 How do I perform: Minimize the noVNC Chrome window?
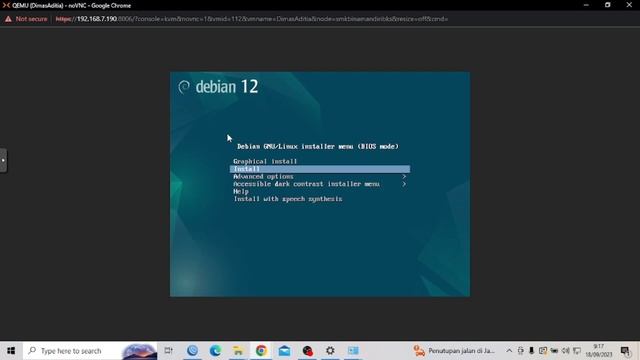[586, 5]
